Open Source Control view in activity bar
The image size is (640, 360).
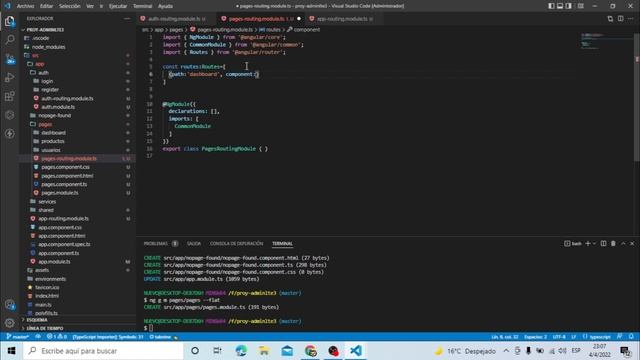coord(10,59)
